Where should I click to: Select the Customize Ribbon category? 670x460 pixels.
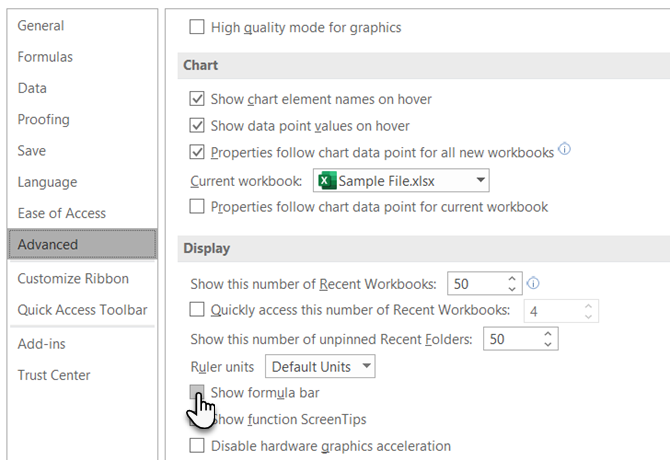pyautogui.click(x=73, y=278)
